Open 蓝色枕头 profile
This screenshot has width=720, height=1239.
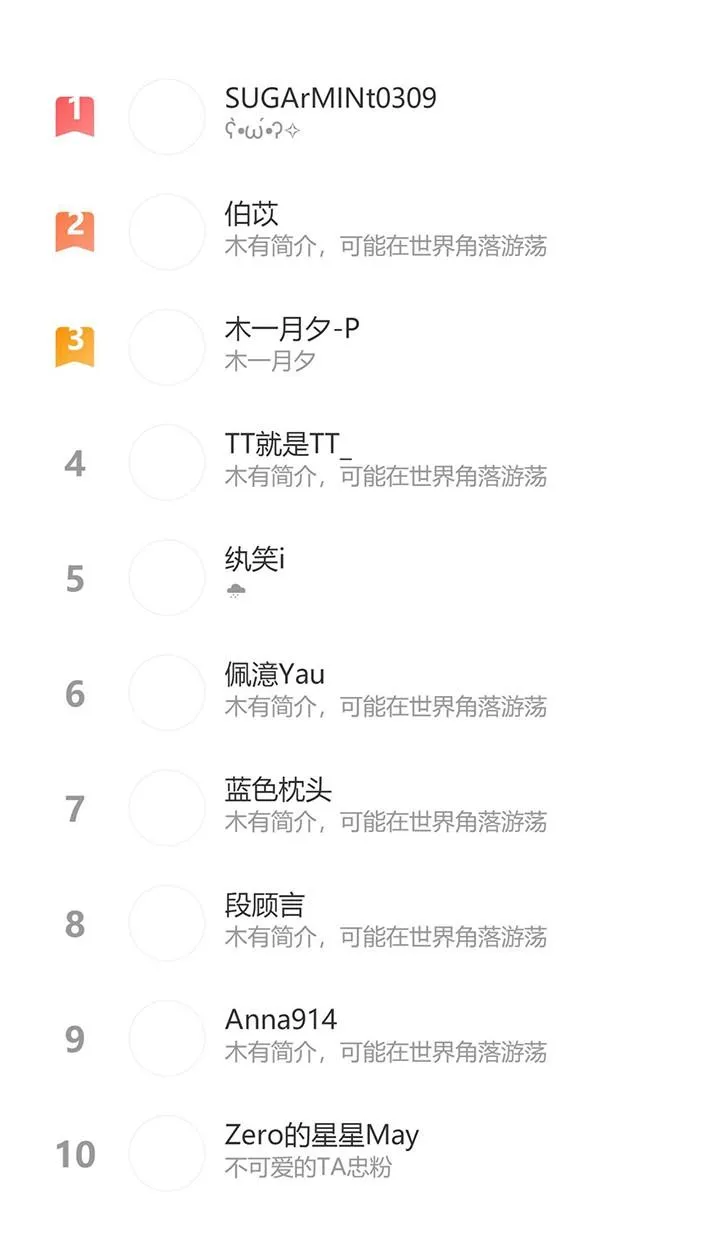278,790
